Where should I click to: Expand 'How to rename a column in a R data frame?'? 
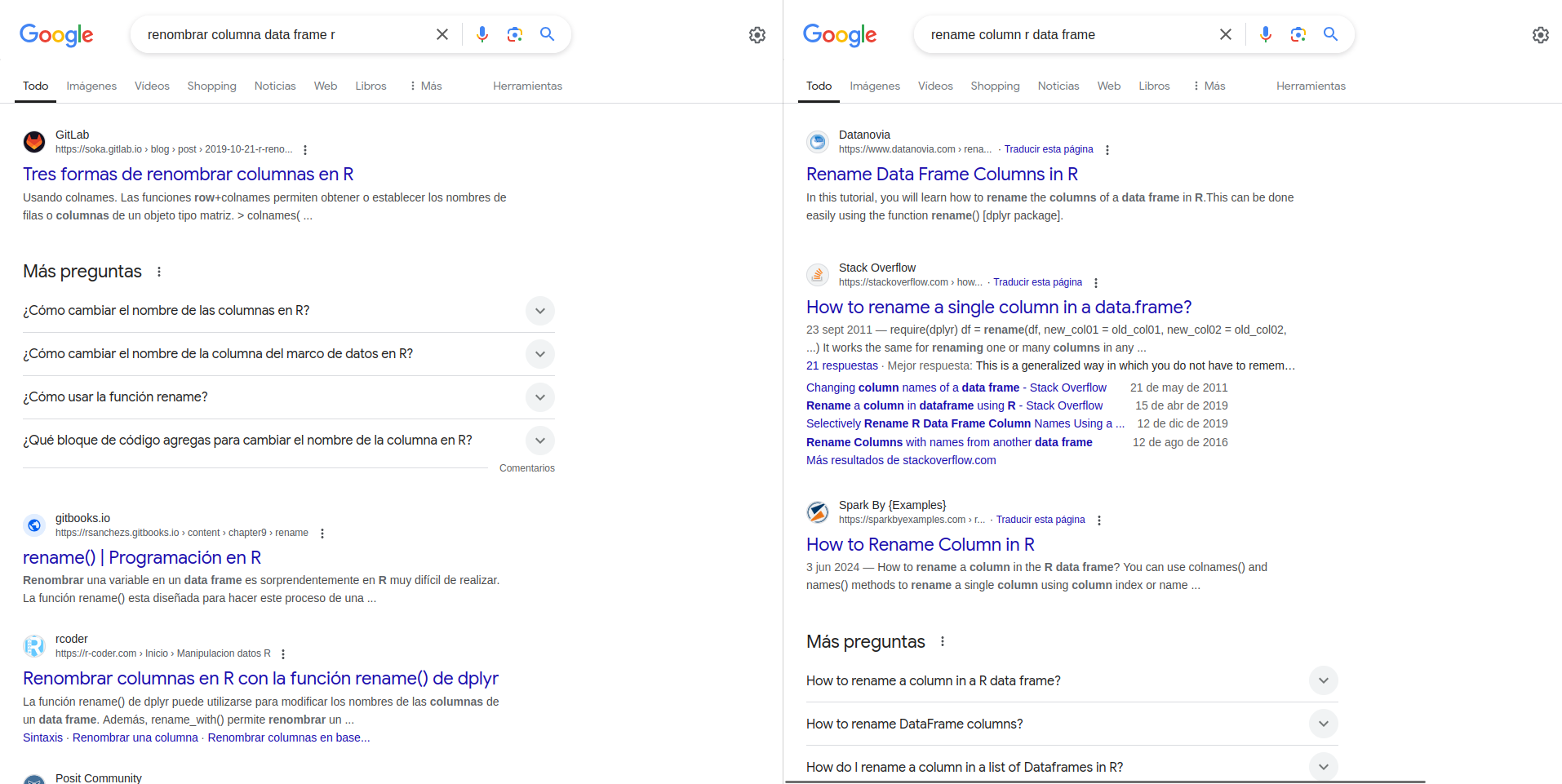coord(1323,680)
